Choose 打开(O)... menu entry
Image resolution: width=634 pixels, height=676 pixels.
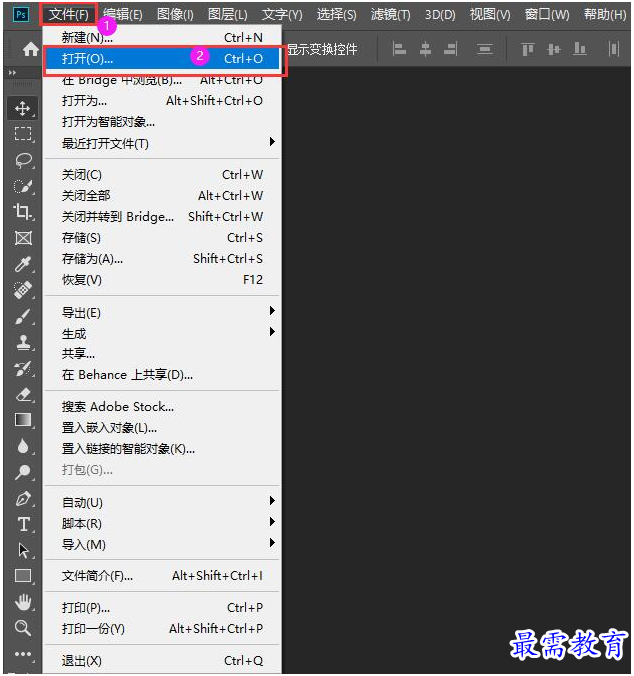(x=162, y=58)
